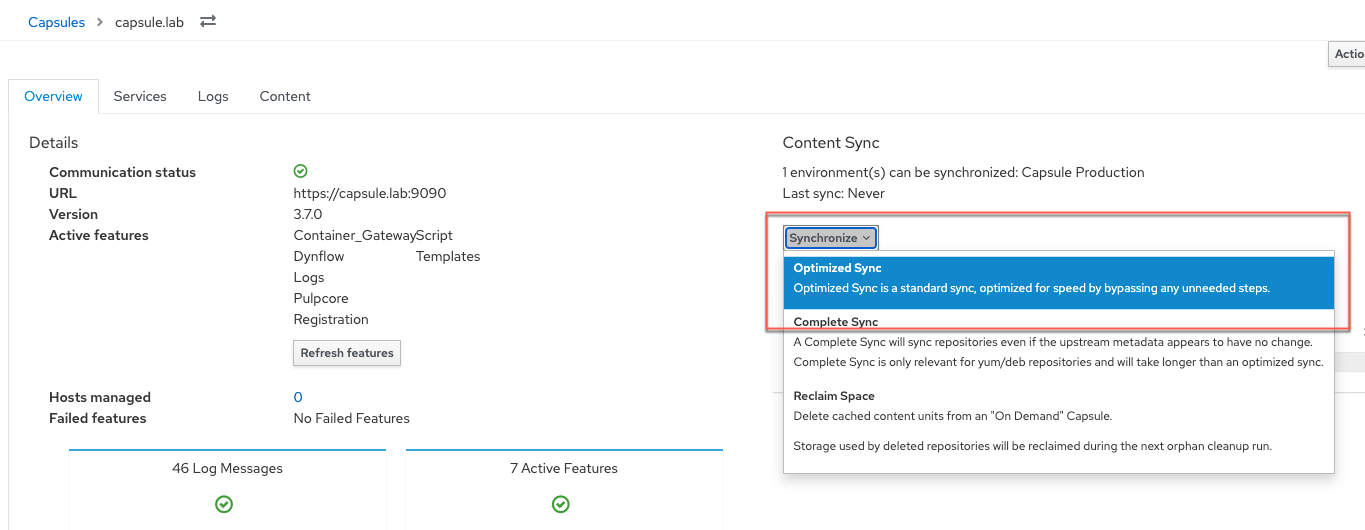Screen dimensions: 1365x530
Task: Switch to the Overview tab
Action: (53, 97)
